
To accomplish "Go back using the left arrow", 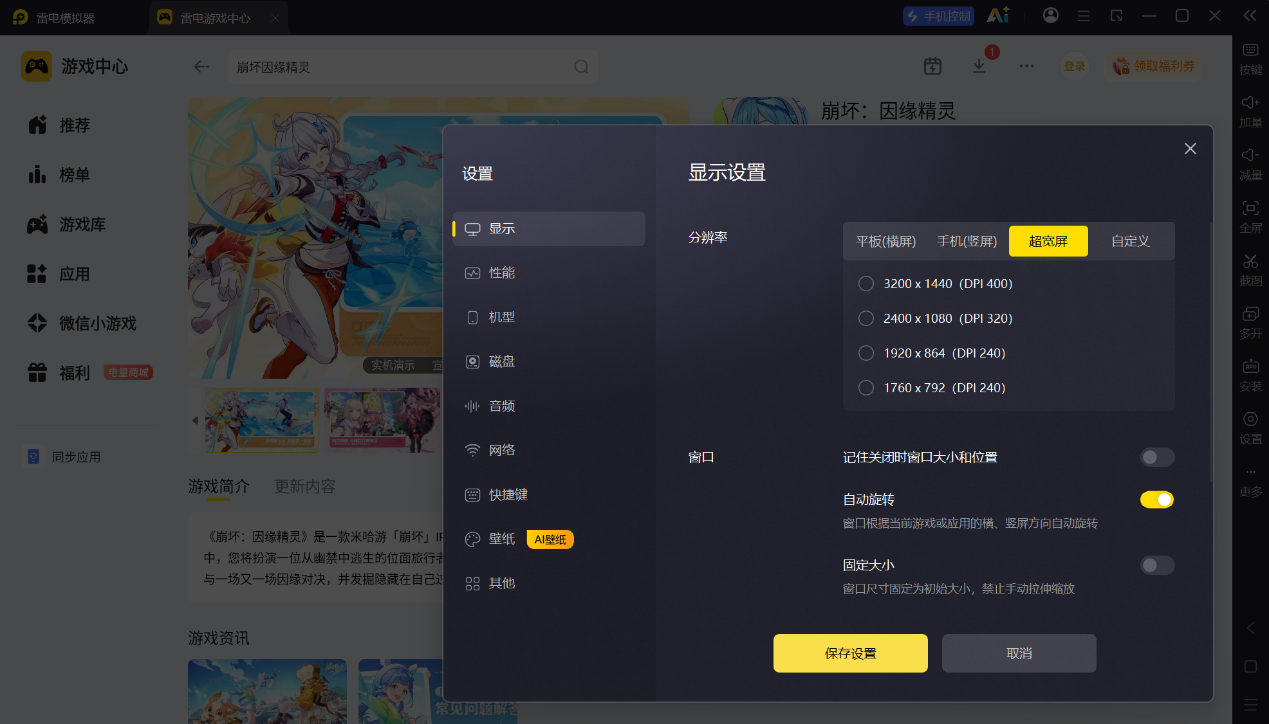I will coord(202,67).
